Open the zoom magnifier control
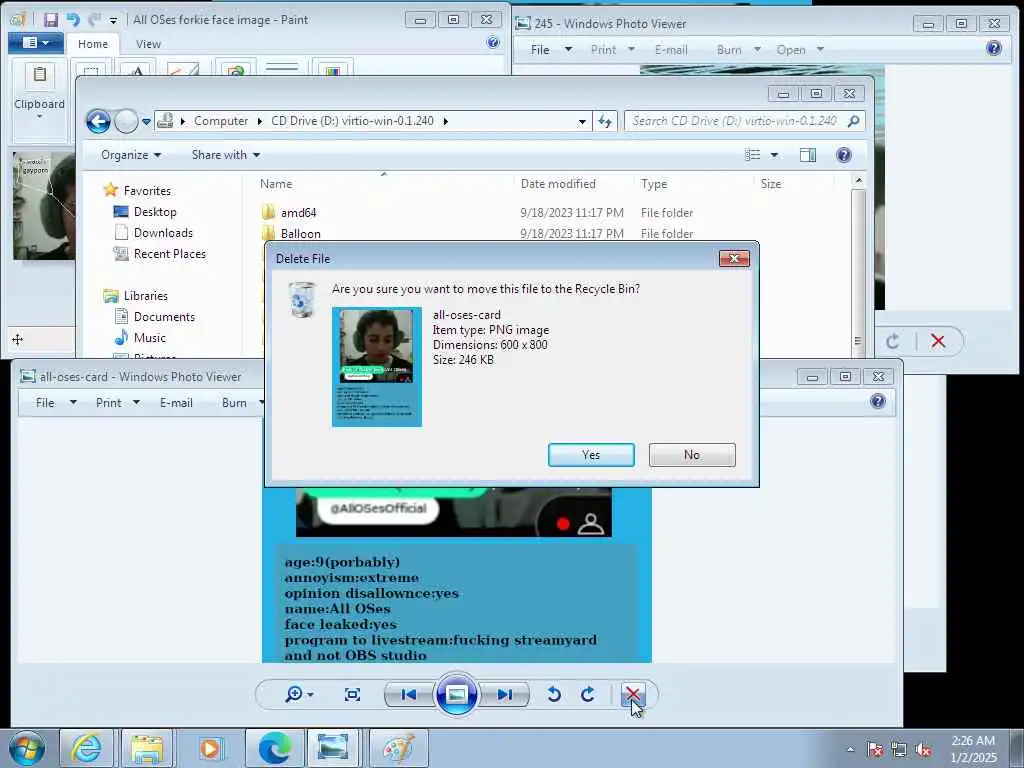Screen dimensions: 1024x768 point(298,694)
